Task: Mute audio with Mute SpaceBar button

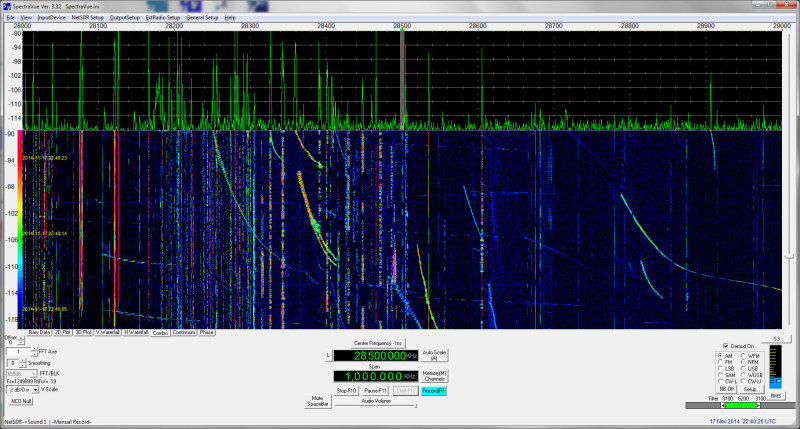Action: click(317, 401)
